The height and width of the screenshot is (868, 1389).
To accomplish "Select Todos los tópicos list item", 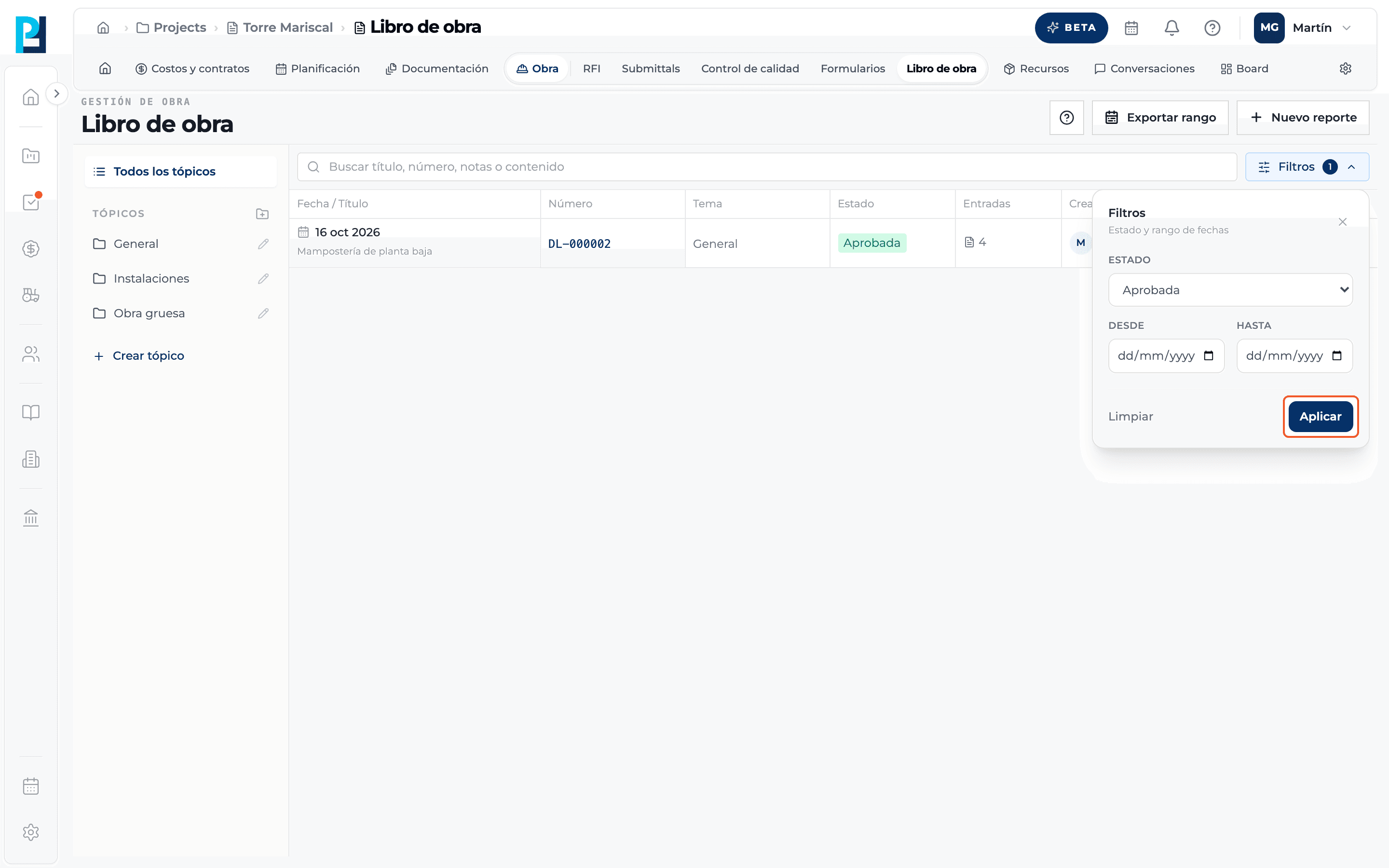I will pyautogui.click(x=180, y=172).
